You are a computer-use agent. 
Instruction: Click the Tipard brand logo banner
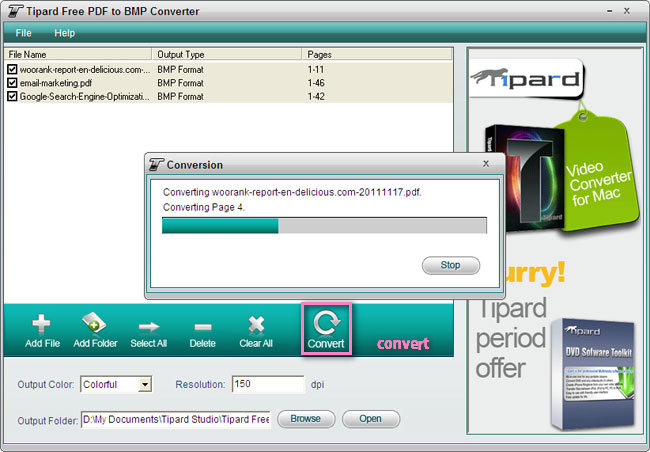[526, 78]
